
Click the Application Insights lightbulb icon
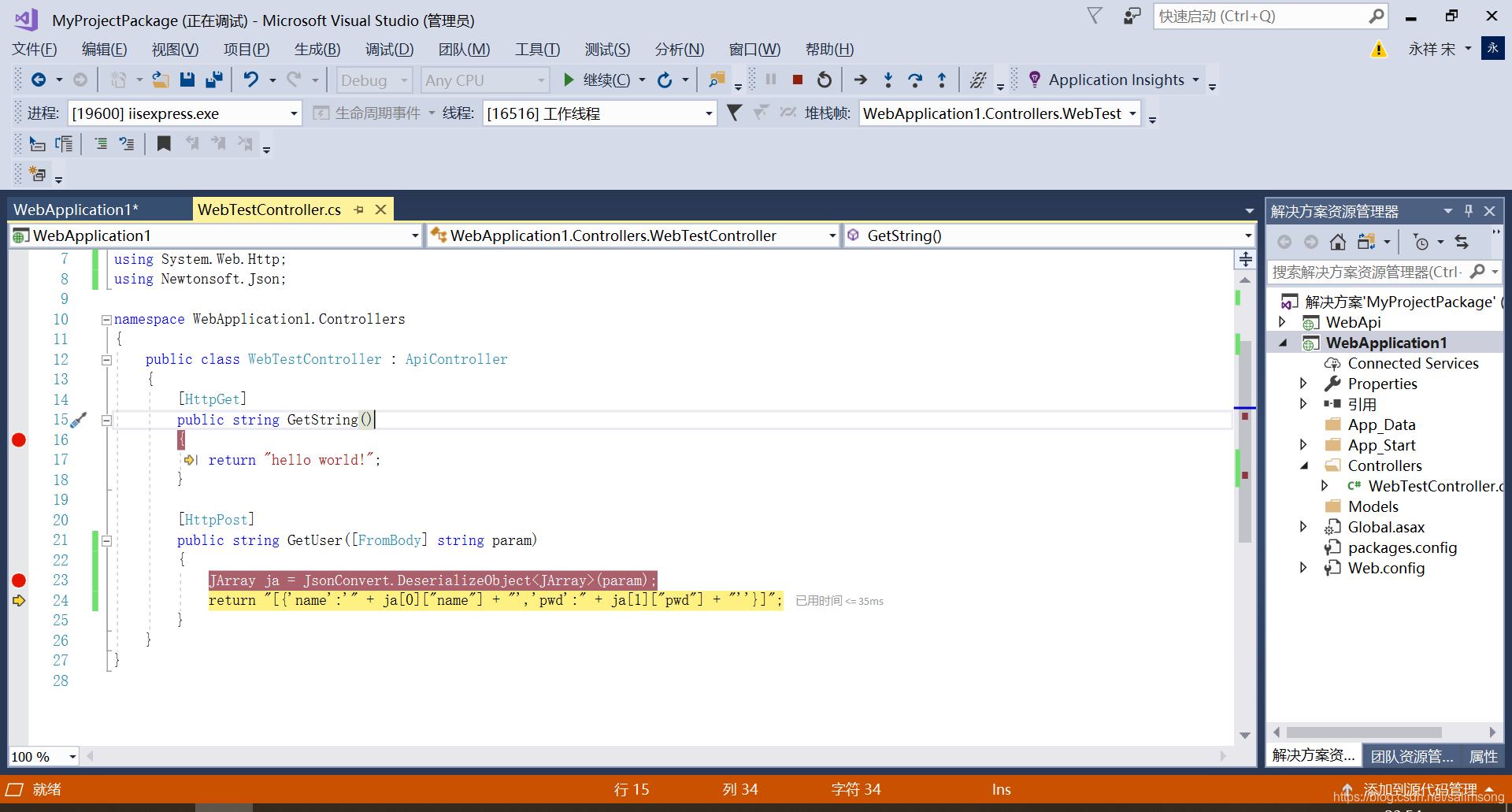point(1034,80)
